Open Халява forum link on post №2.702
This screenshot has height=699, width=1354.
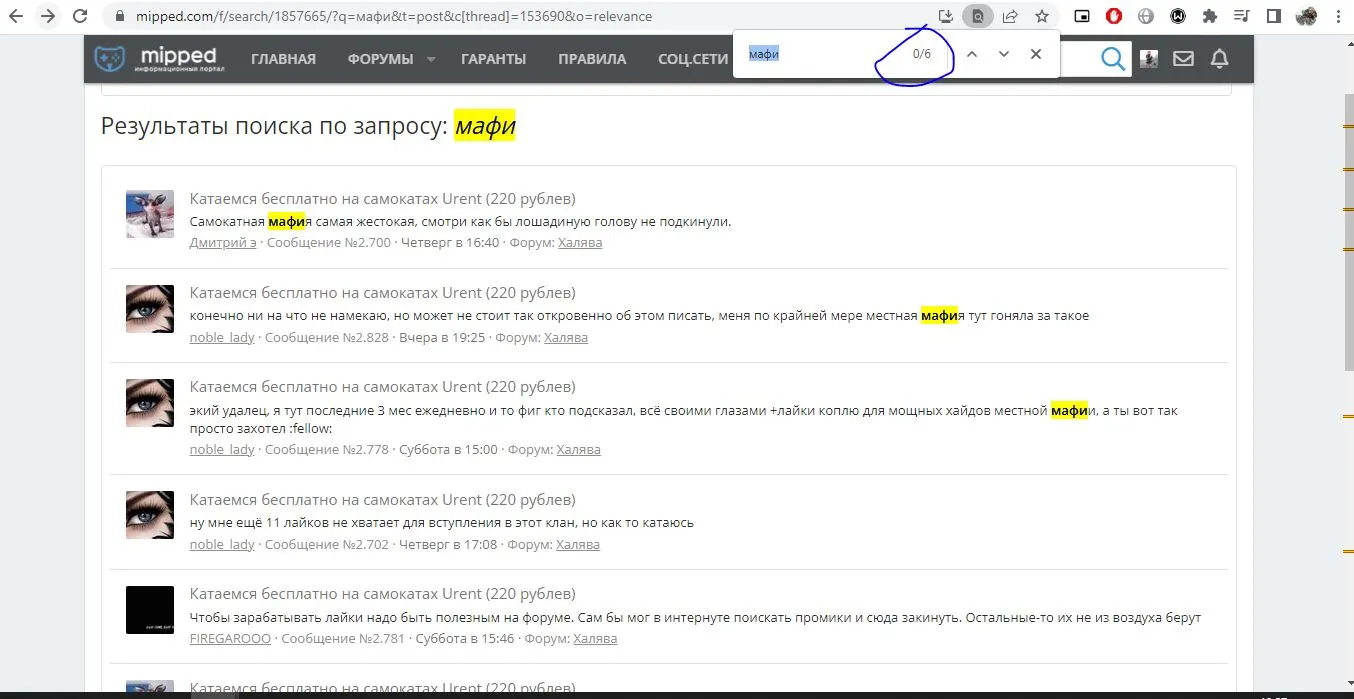click(x=578, y=545)
